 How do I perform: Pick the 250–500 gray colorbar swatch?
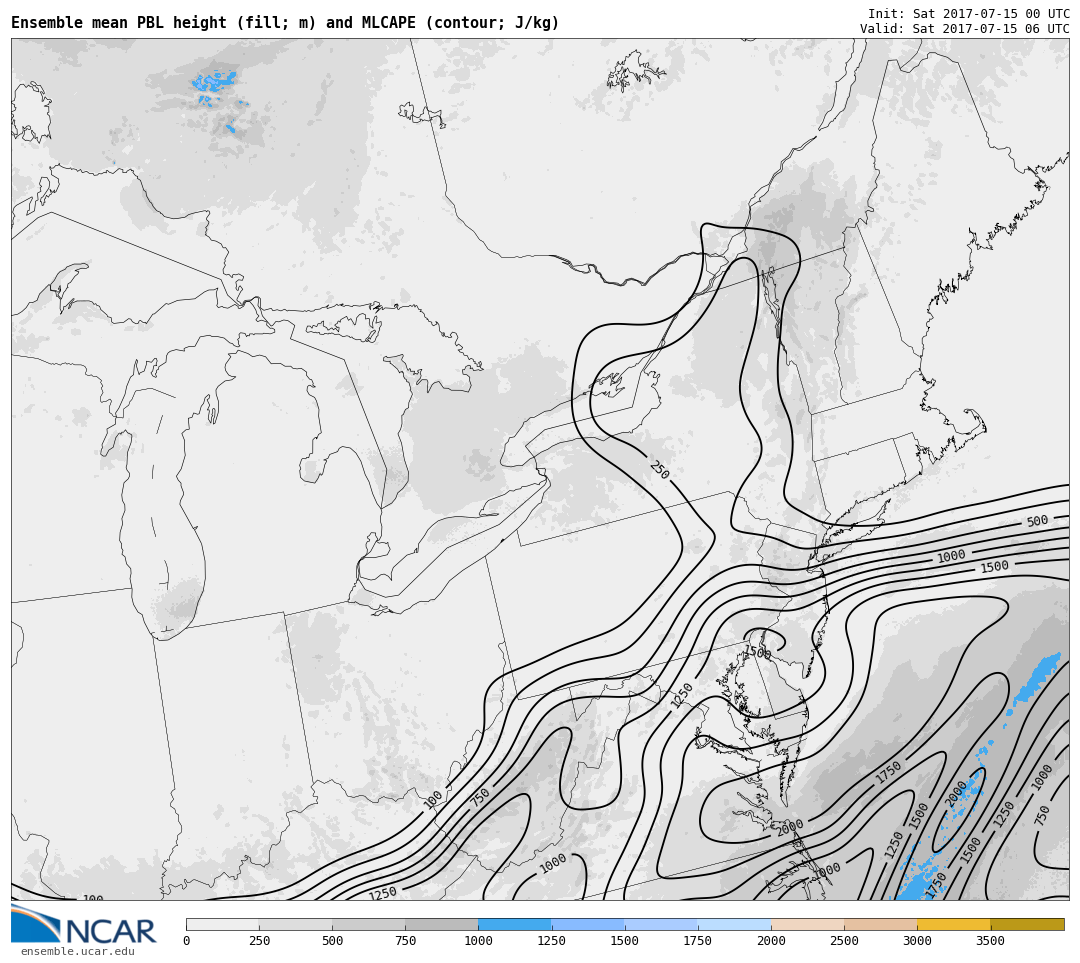tap(295, 924)
